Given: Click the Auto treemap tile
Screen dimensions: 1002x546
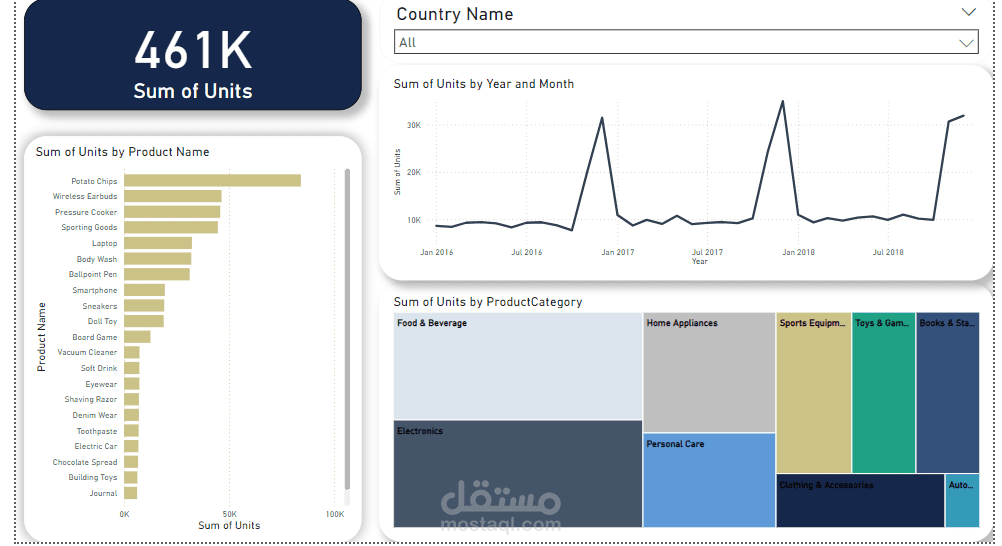Looking at the screenshot, I should click(962, 501).
